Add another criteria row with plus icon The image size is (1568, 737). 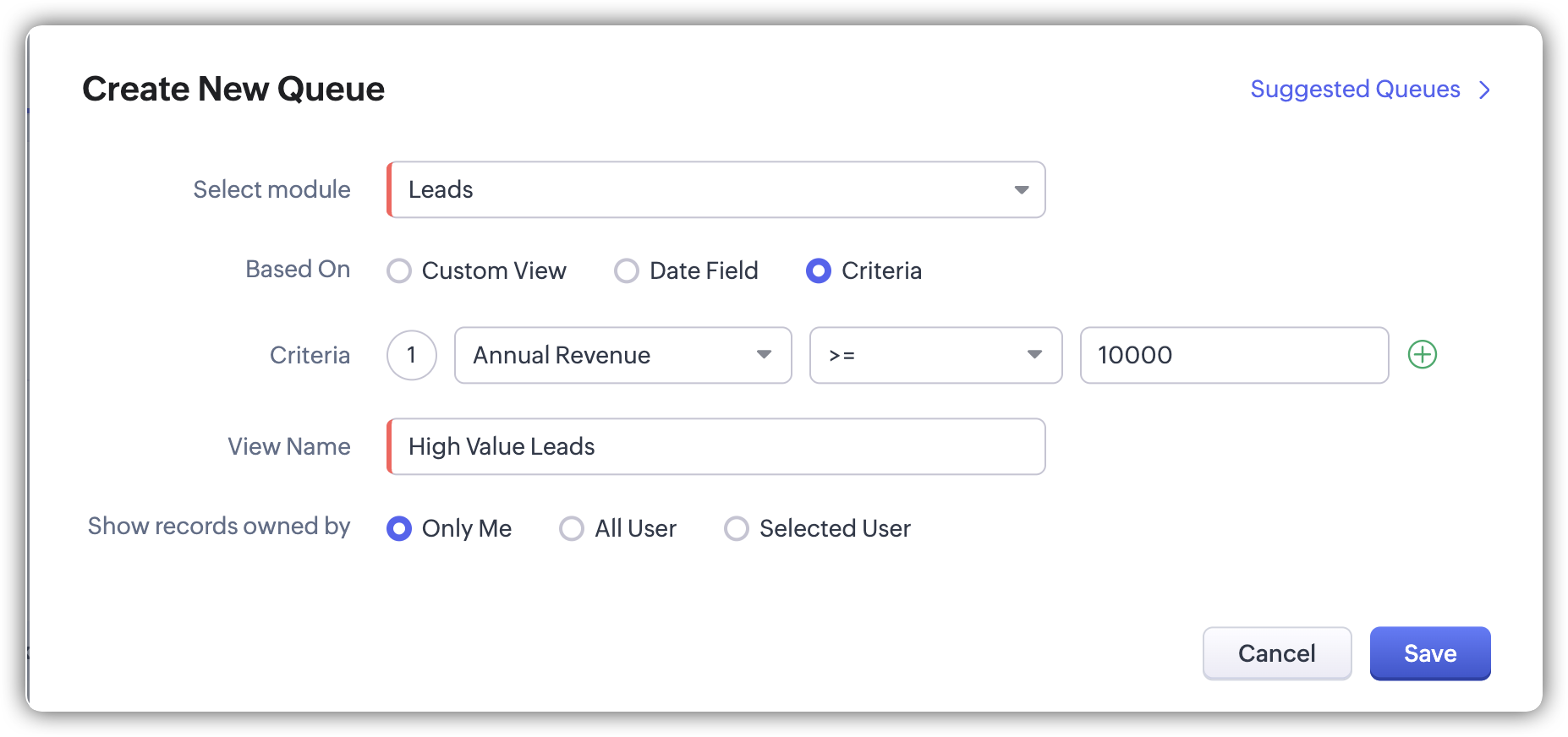1423,355
